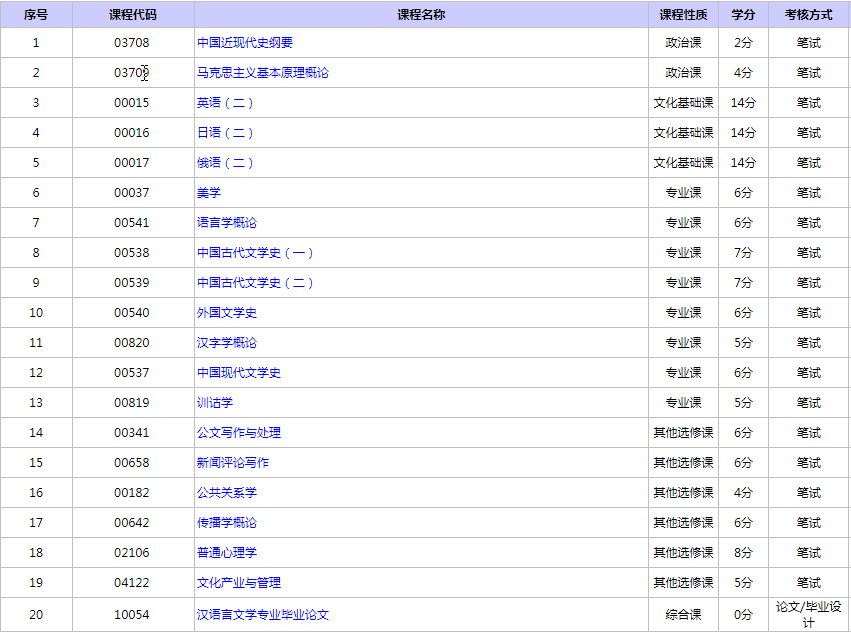The image size is (851, 633).
Task: Open the 美学 course link
Action: coord(209,192)
